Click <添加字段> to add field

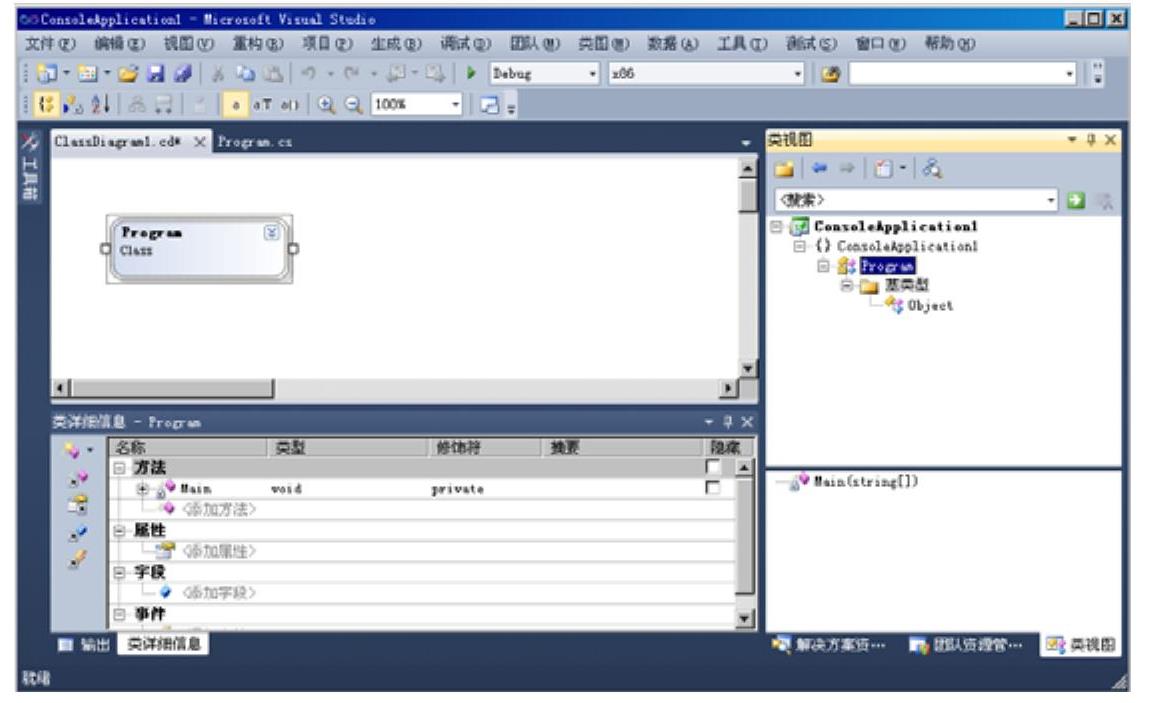pyautogui.click(x=219, y=592)
